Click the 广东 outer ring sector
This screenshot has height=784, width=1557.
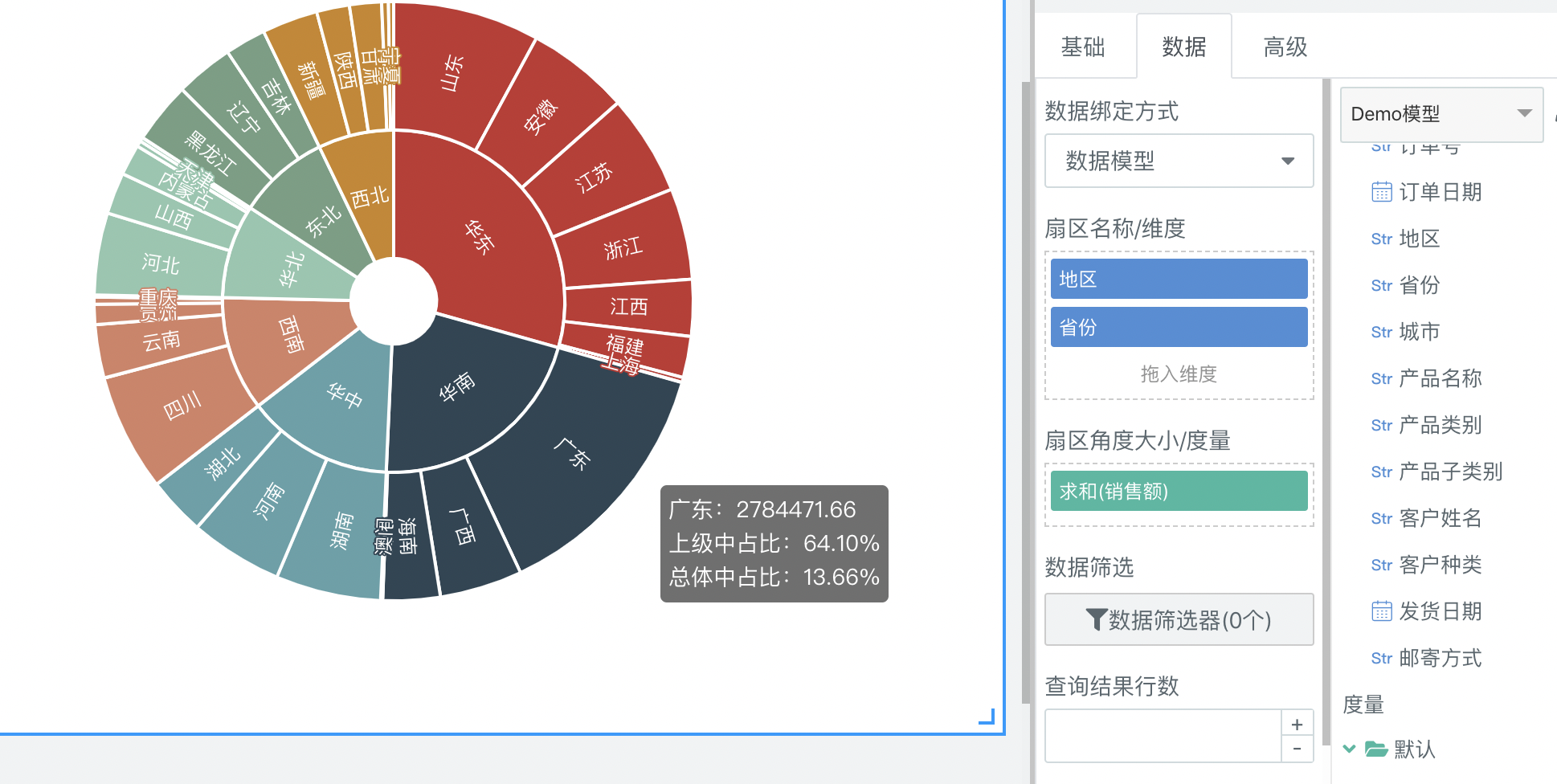(572, 454)
